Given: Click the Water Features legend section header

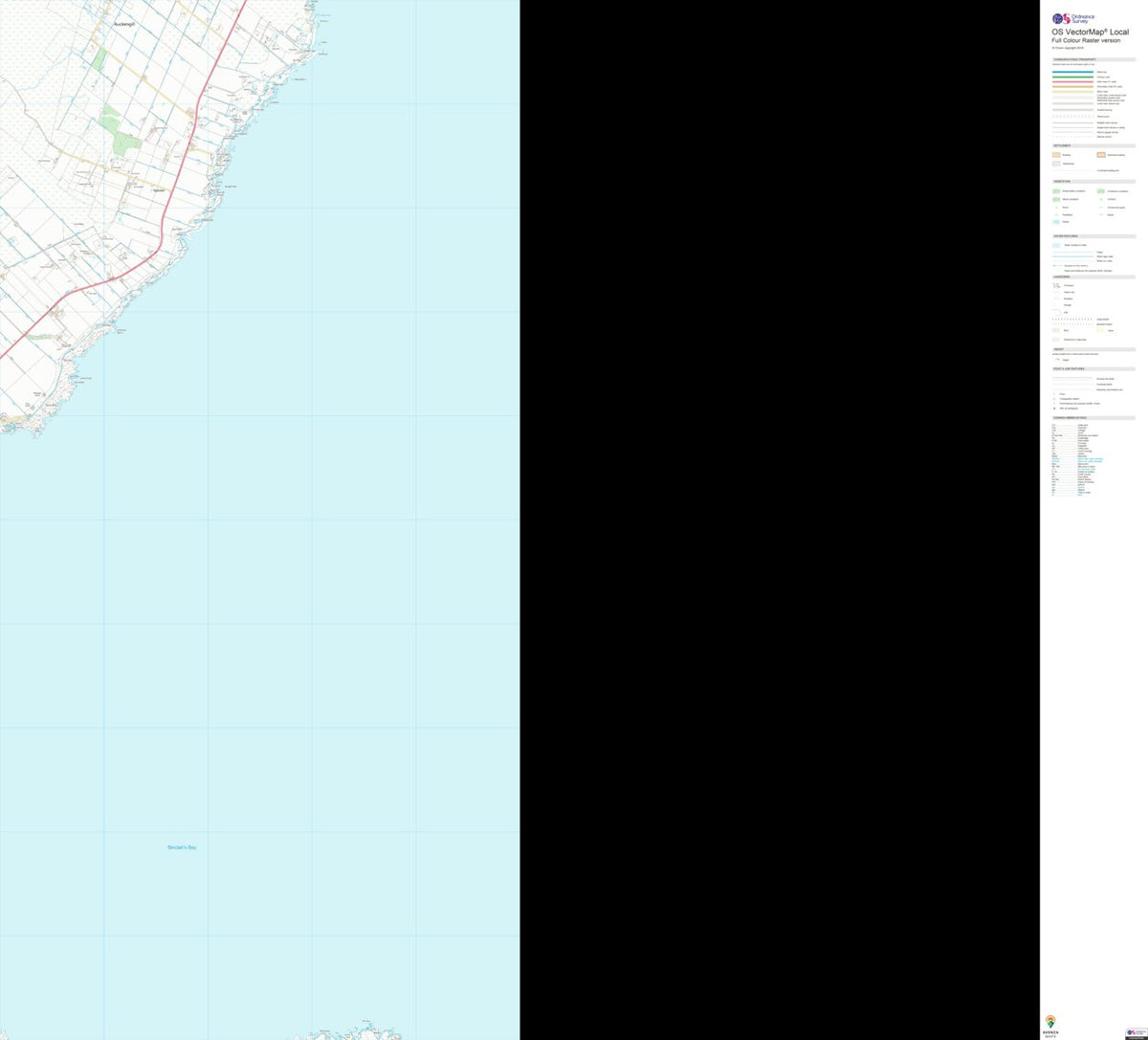Looking at the screenshot, I should click(x=1093, y=236).
